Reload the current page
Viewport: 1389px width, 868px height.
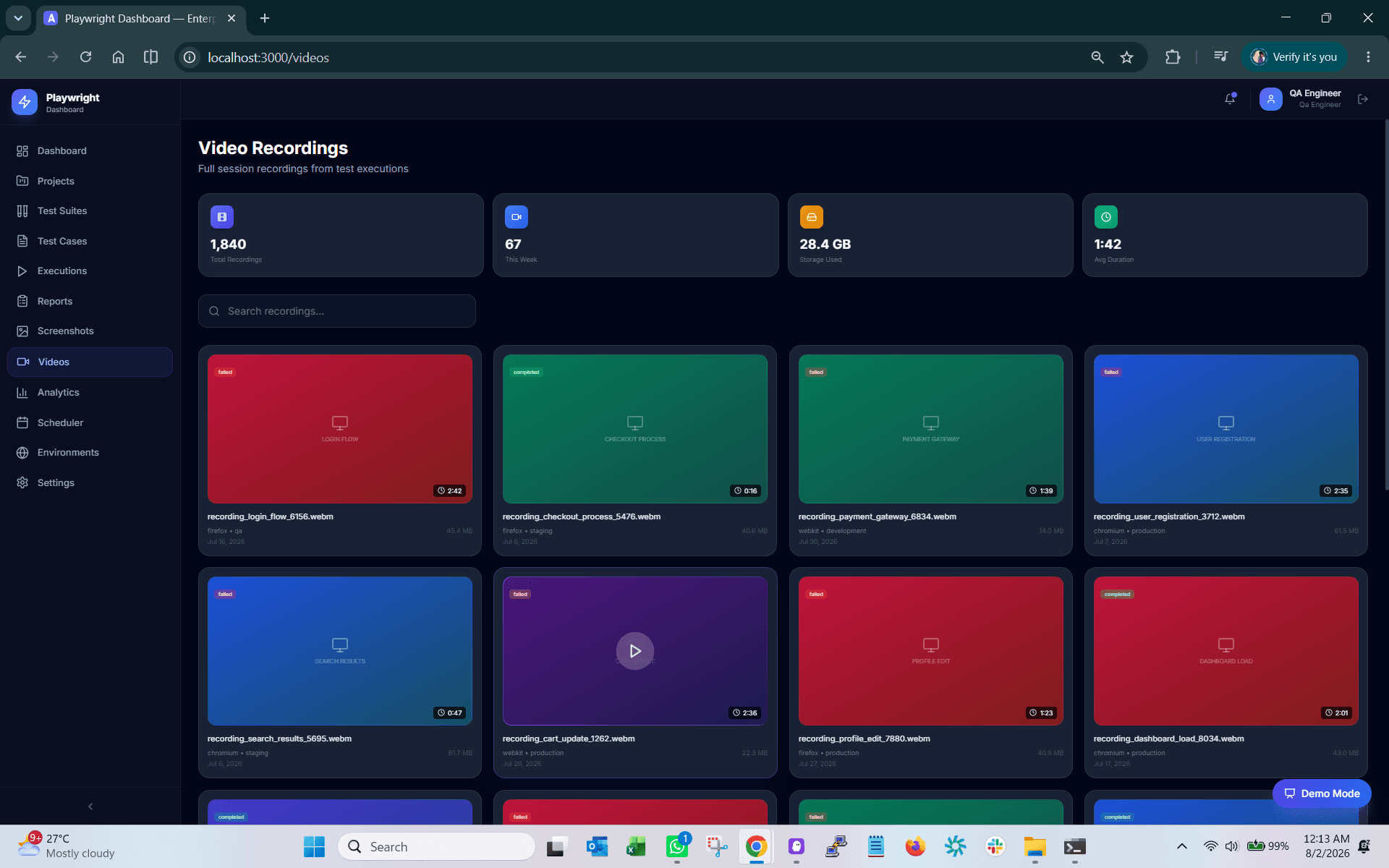(85, 57)
